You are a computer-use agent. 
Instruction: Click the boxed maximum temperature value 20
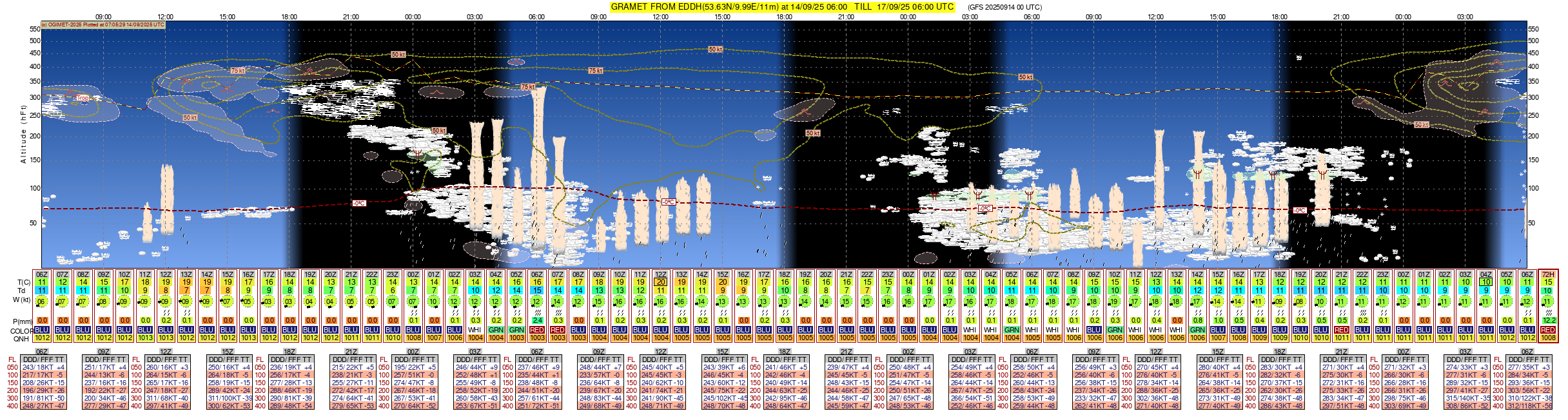661,282
